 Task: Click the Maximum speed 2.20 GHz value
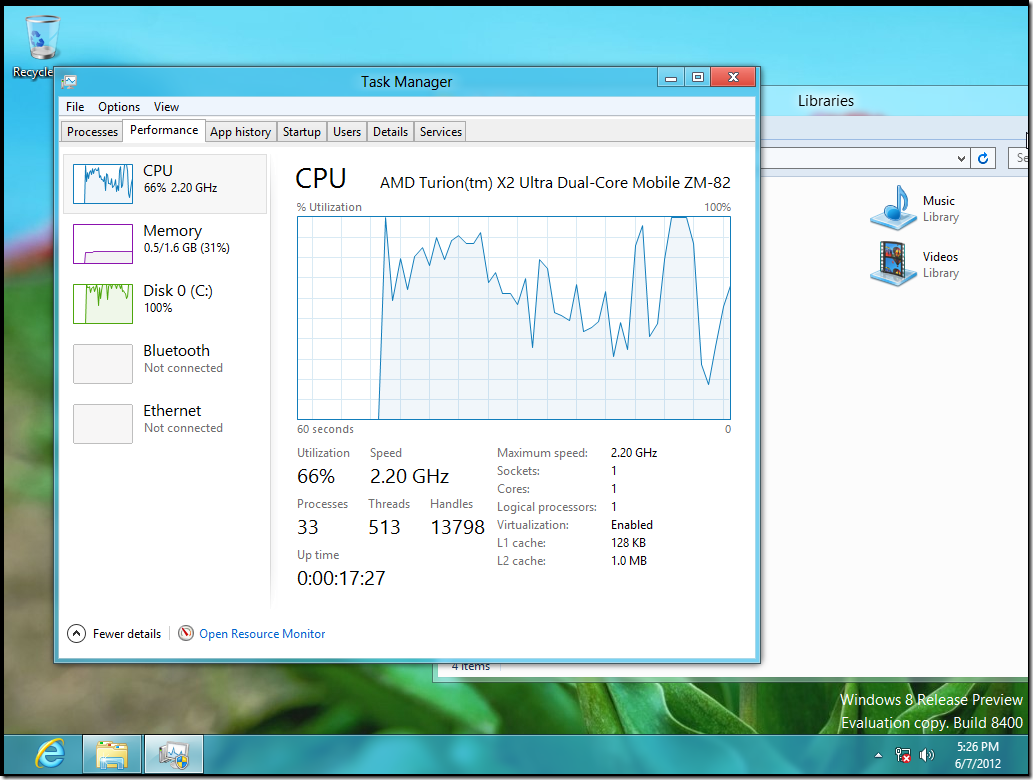tap(633, 453)
